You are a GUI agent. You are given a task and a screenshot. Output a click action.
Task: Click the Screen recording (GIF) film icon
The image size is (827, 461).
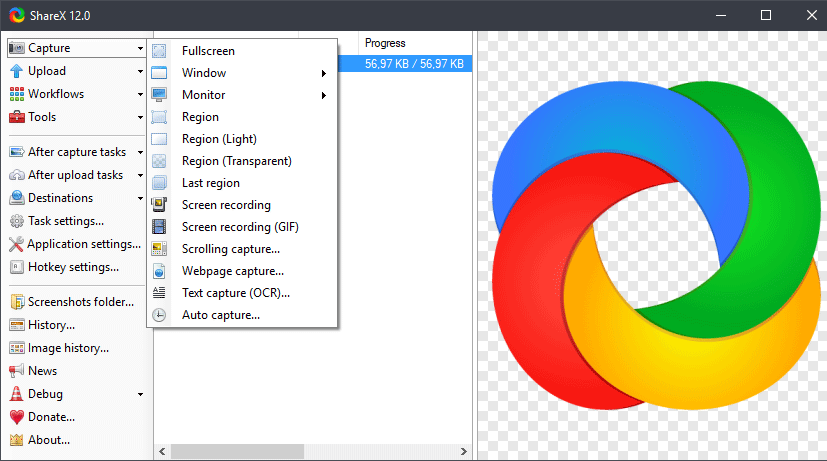[159, 227]
